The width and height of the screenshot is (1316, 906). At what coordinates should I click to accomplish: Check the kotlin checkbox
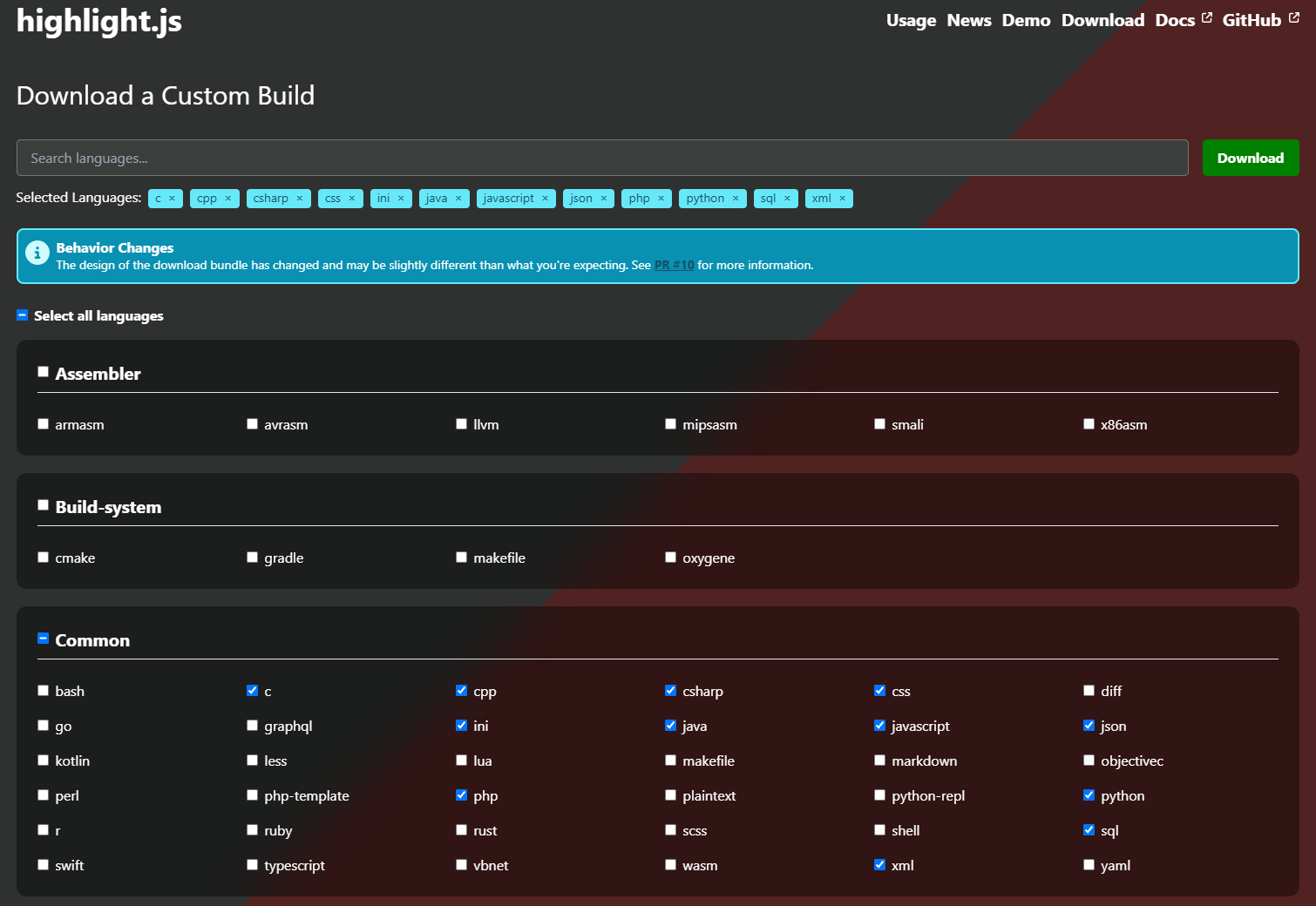click(43, 761)
